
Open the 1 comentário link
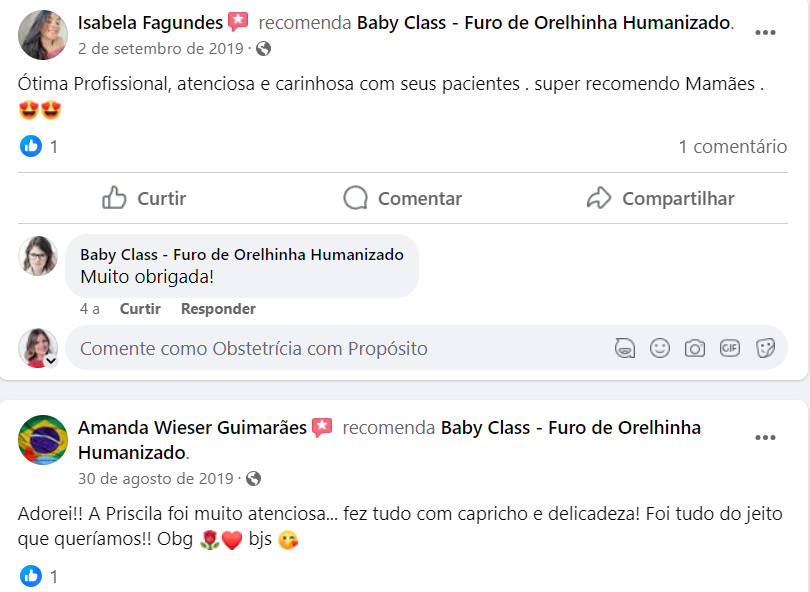[732, 146]
